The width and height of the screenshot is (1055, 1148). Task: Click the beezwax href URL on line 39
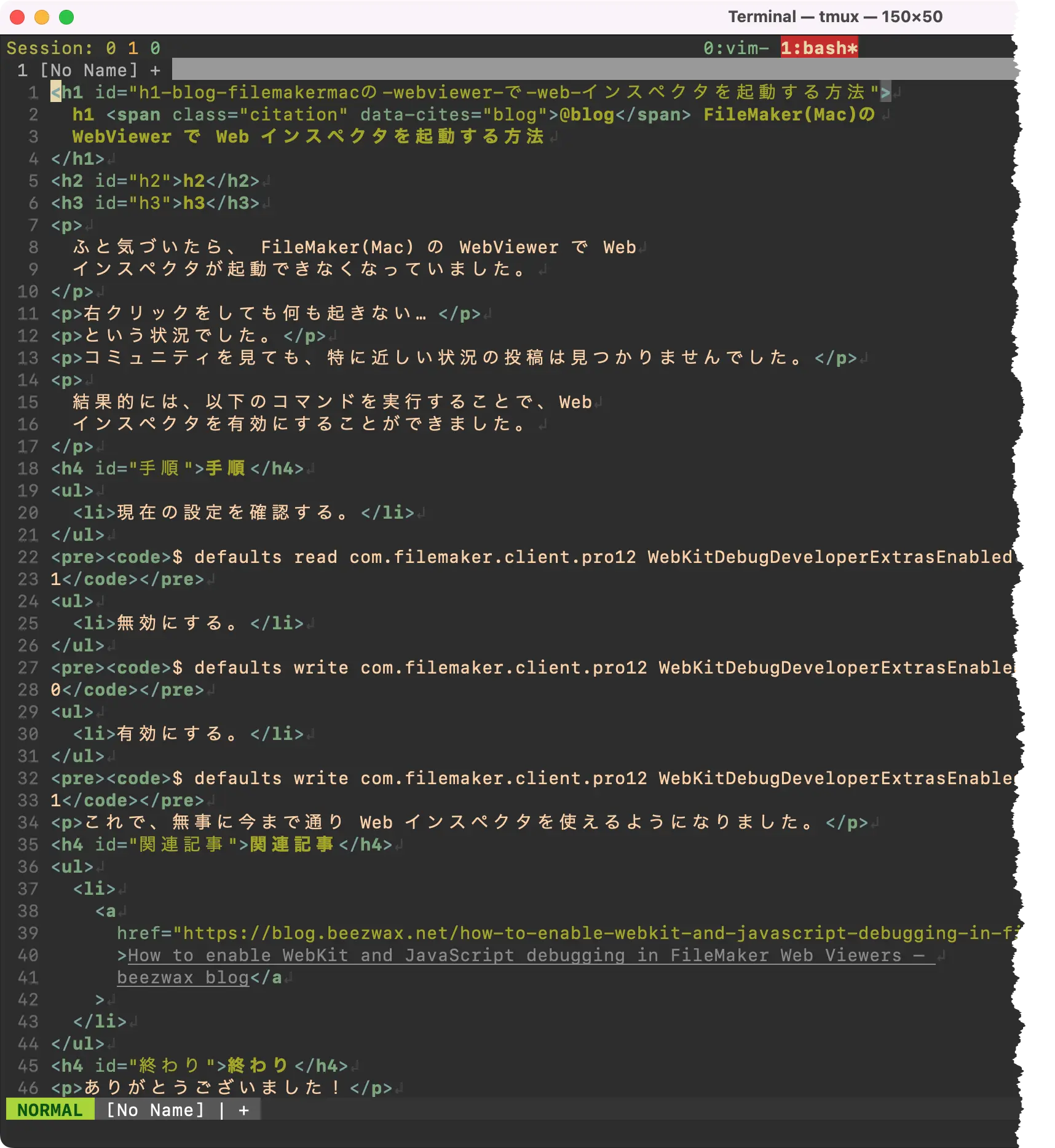(x=566, y=933)
